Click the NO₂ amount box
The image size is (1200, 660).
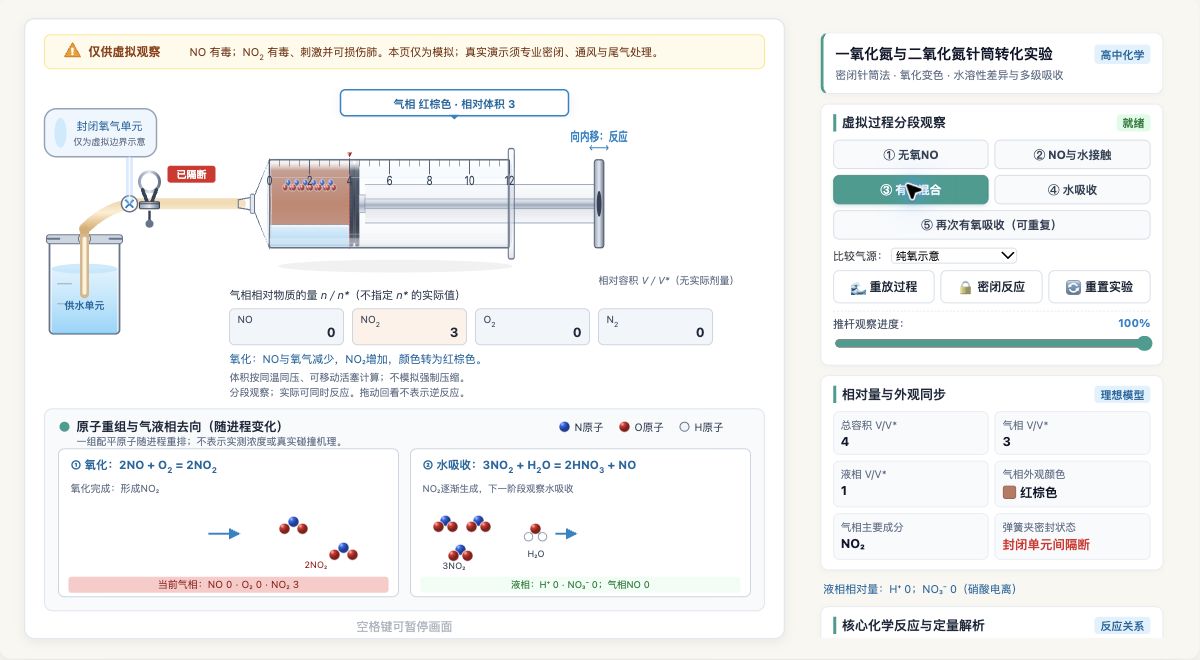410,327
